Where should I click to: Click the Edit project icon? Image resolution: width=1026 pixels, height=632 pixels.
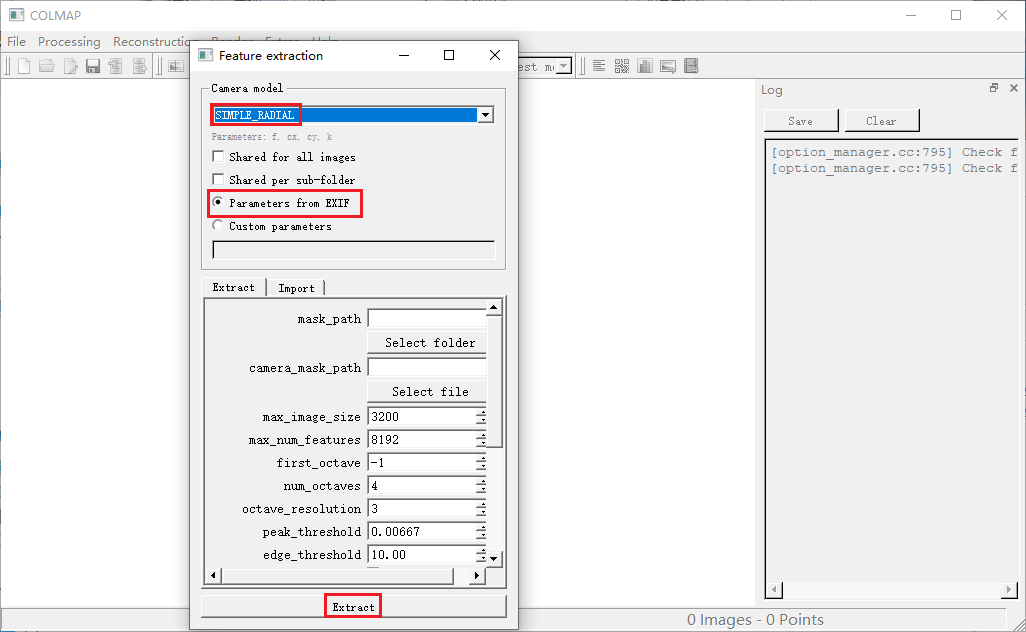coord(70,66)
